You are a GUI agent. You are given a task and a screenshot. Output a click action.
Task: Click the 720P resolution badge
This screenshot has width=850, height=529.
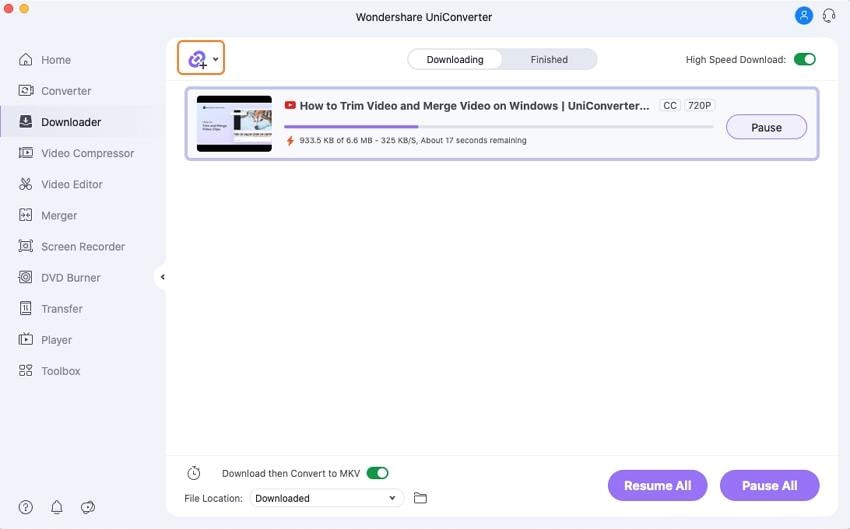click(x=699, y=105)
